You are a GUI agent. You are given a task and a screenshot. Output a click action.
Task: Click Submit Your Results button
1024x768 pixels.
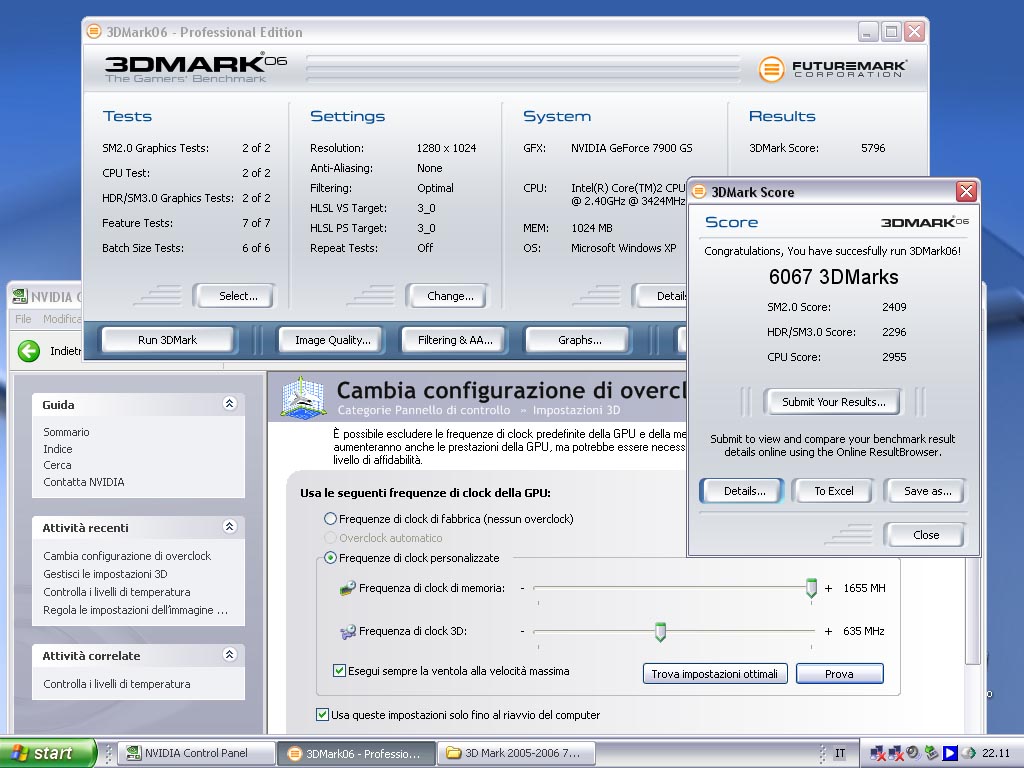point(833,402)
